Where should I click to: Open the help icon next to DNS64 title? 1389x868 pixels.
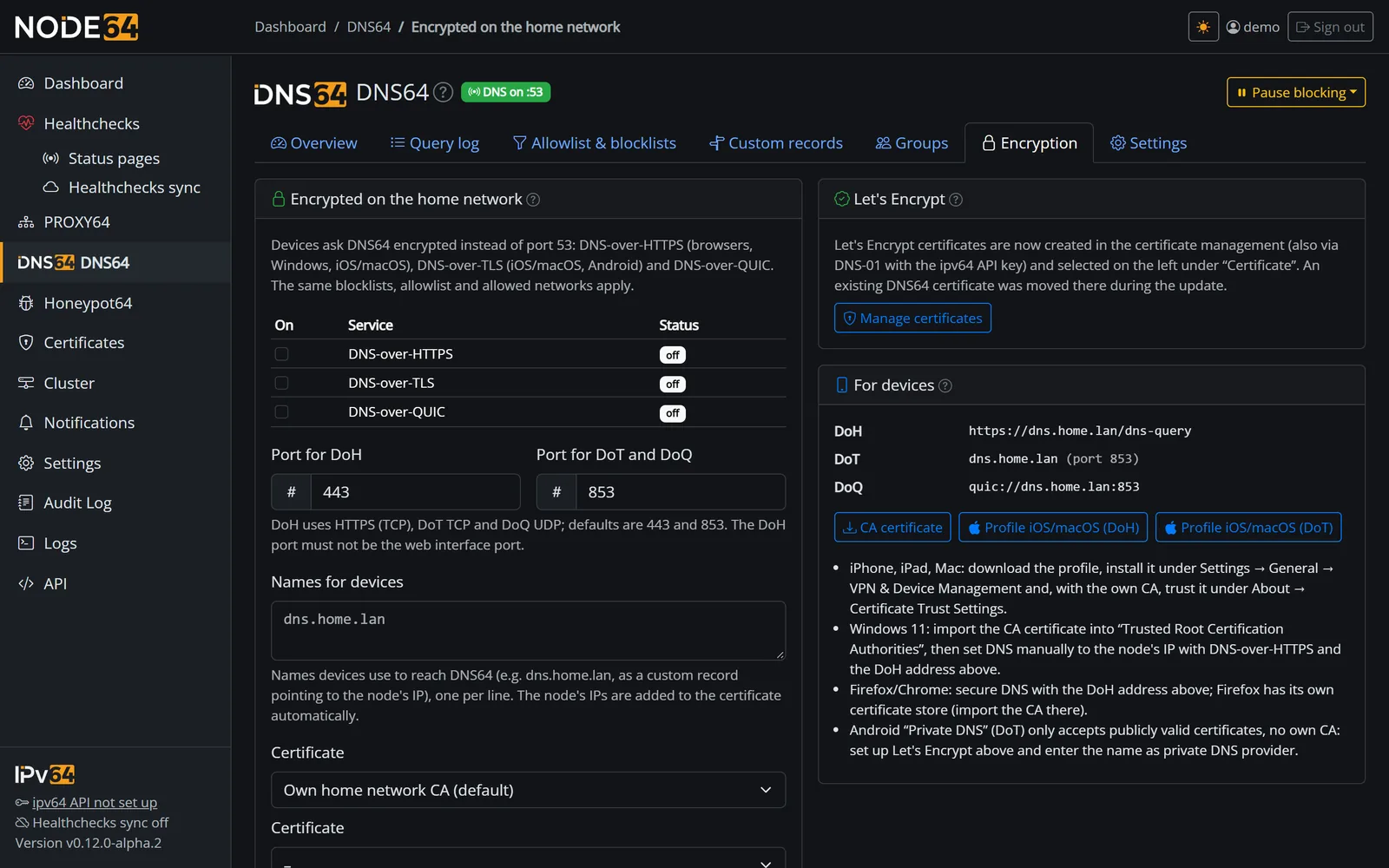point(443,92)
